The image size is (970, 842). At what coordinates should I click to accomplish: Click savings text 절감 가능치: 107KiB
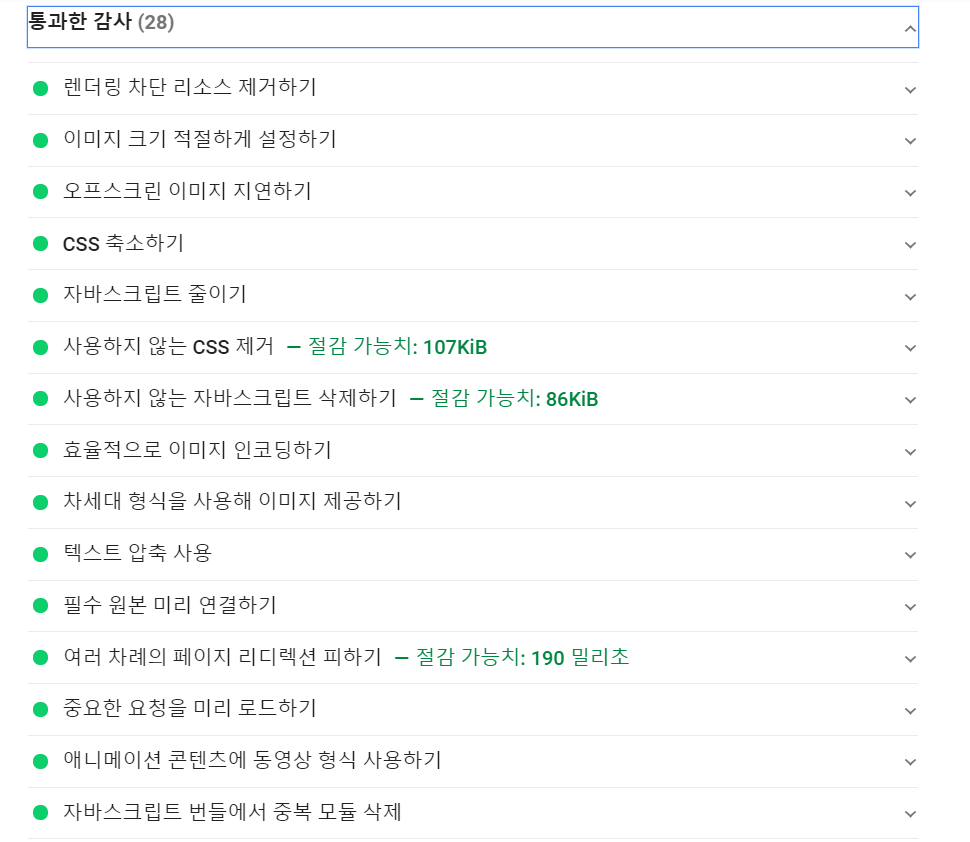pos(398,346)
